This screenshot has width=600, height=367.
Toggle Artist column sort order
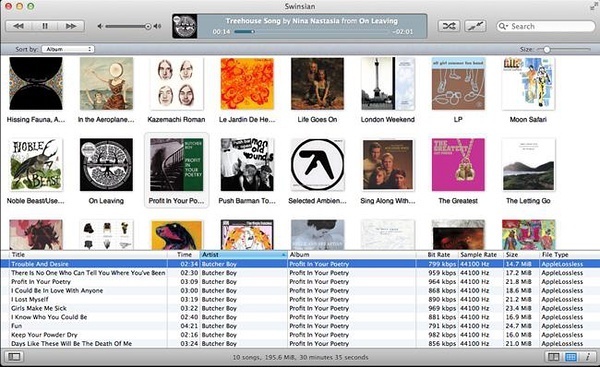244,254
